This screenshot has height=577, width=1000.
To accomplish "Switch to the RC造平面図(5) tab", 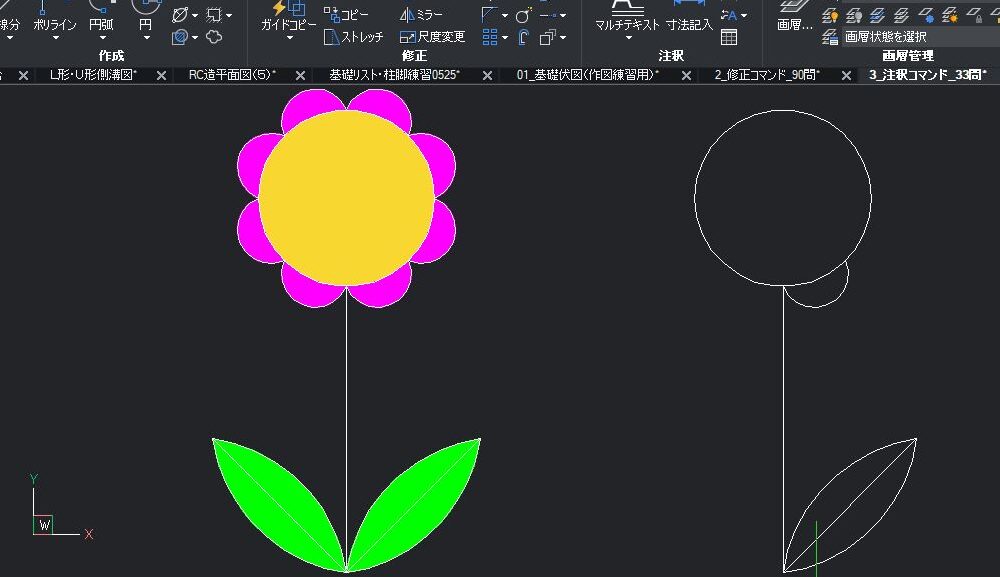I will 232,75.
